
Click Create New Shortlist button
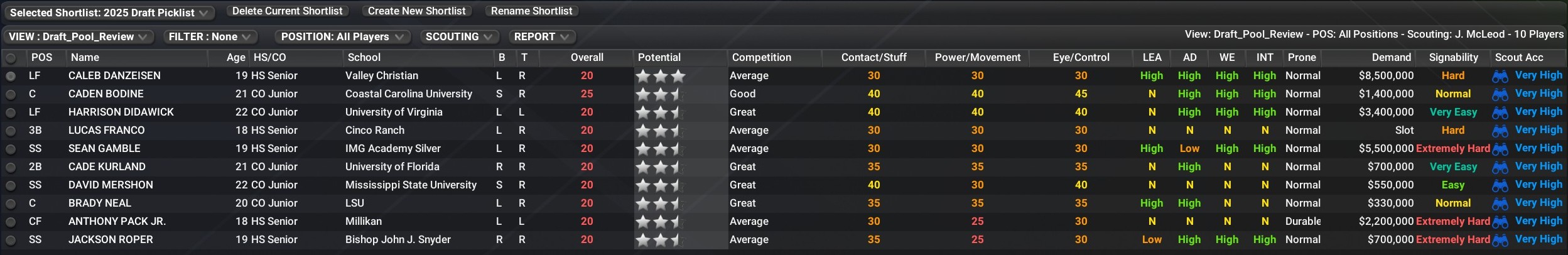pos(416,11)
